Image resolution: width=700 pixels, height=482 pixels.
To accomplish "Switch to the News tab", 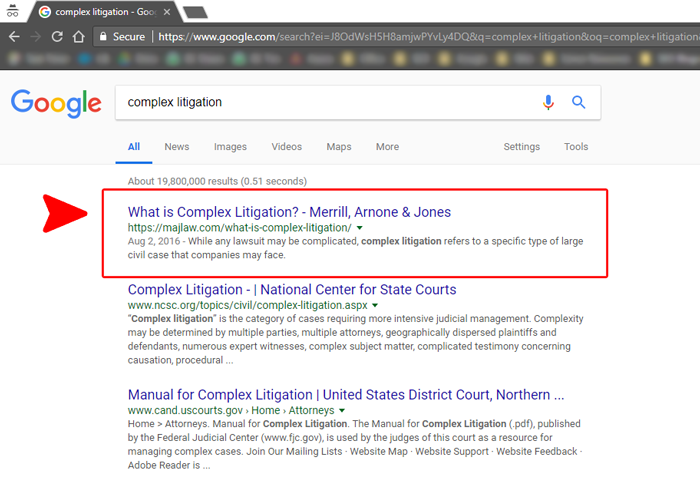I will 177,146.
